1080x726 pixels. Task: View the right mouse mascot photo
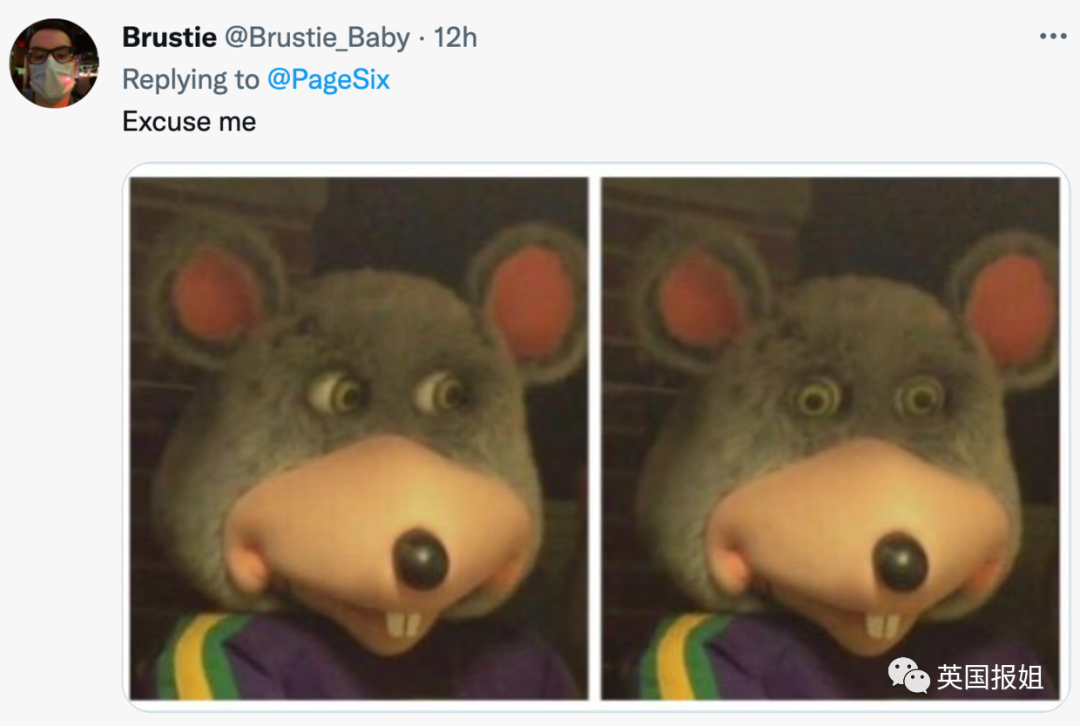(x=830, y=438)
